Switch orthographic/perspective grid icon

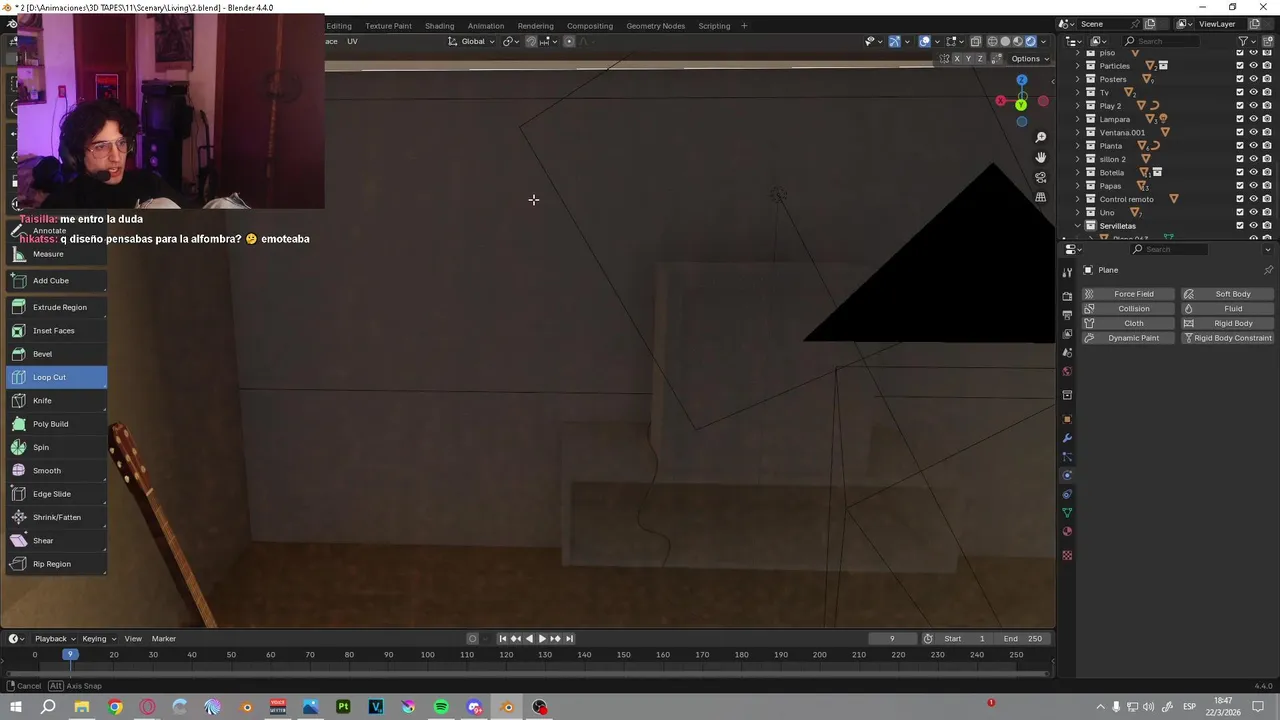(1041, 197)
